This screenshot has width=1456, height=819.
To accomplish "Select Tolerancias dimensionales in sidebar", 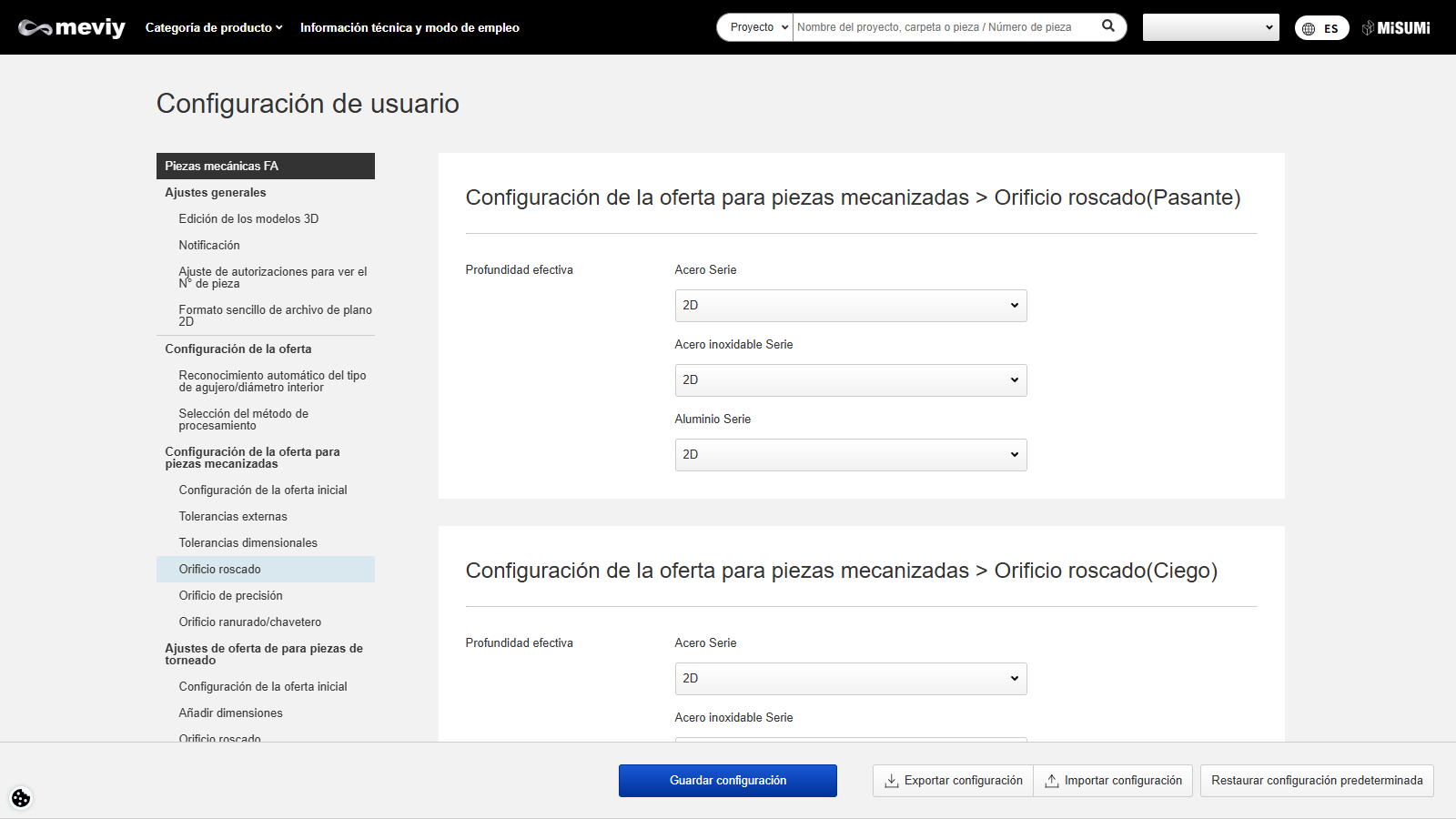I will [x=248, y=543].
